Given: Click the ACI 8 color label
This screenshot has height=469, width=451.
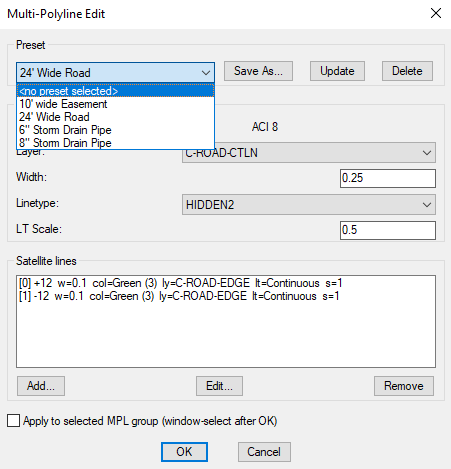Looking at the screenshot, I should tap(265, 127).
